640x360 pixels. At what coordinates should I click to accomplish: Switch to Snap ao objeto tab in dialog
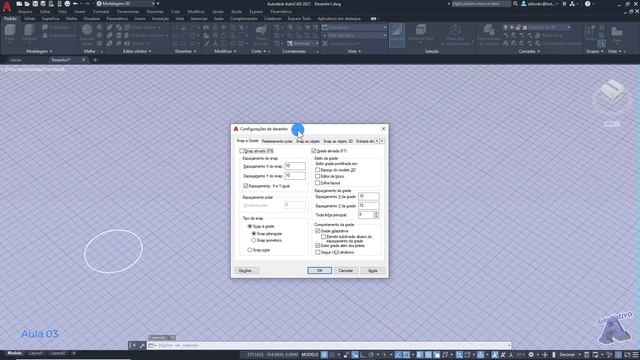click(x=308, y=141)
